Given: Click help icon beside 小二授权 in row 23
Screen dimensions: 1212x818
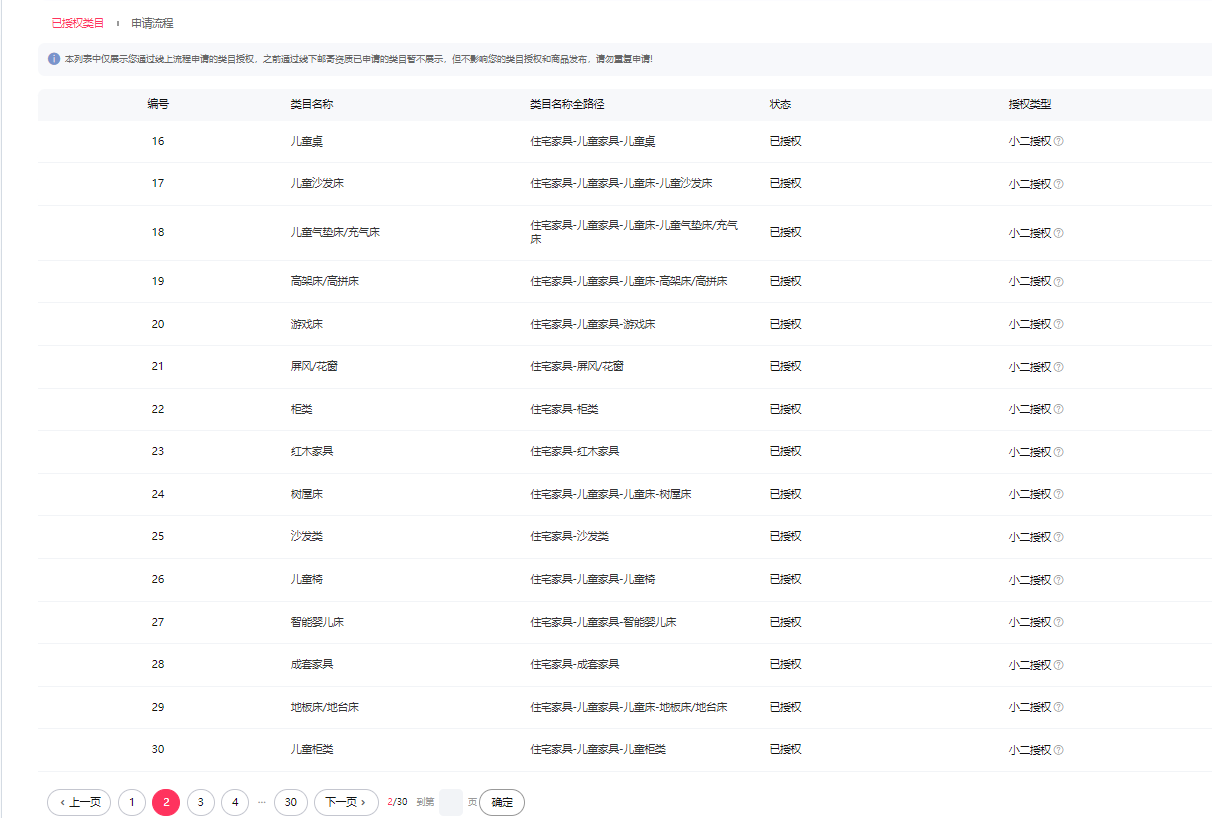Looking at the screenshot, I should [x=1058, y=452].
